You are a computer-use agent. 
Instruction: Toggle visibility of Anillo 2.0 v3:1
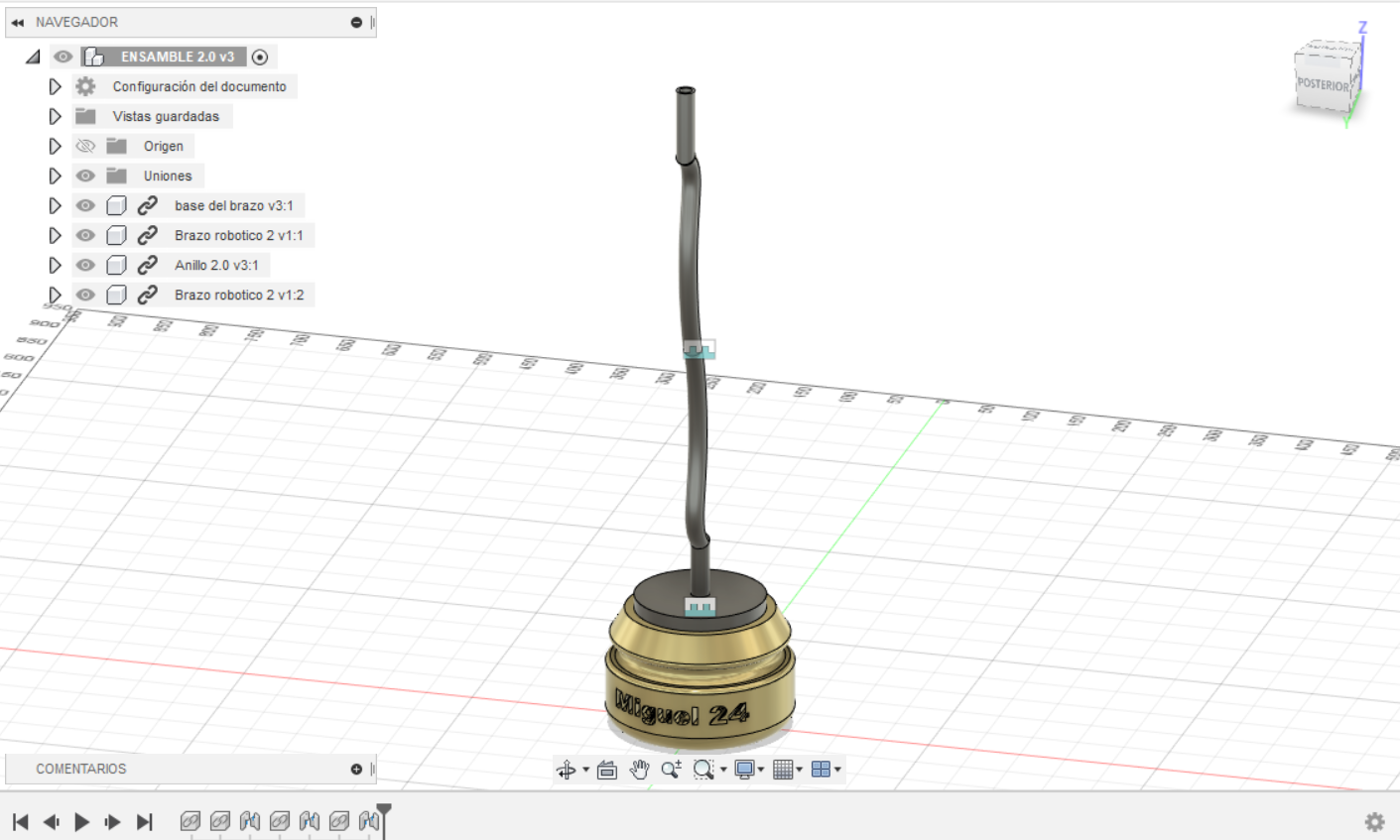pyautogui.click(x=85, y=265)
